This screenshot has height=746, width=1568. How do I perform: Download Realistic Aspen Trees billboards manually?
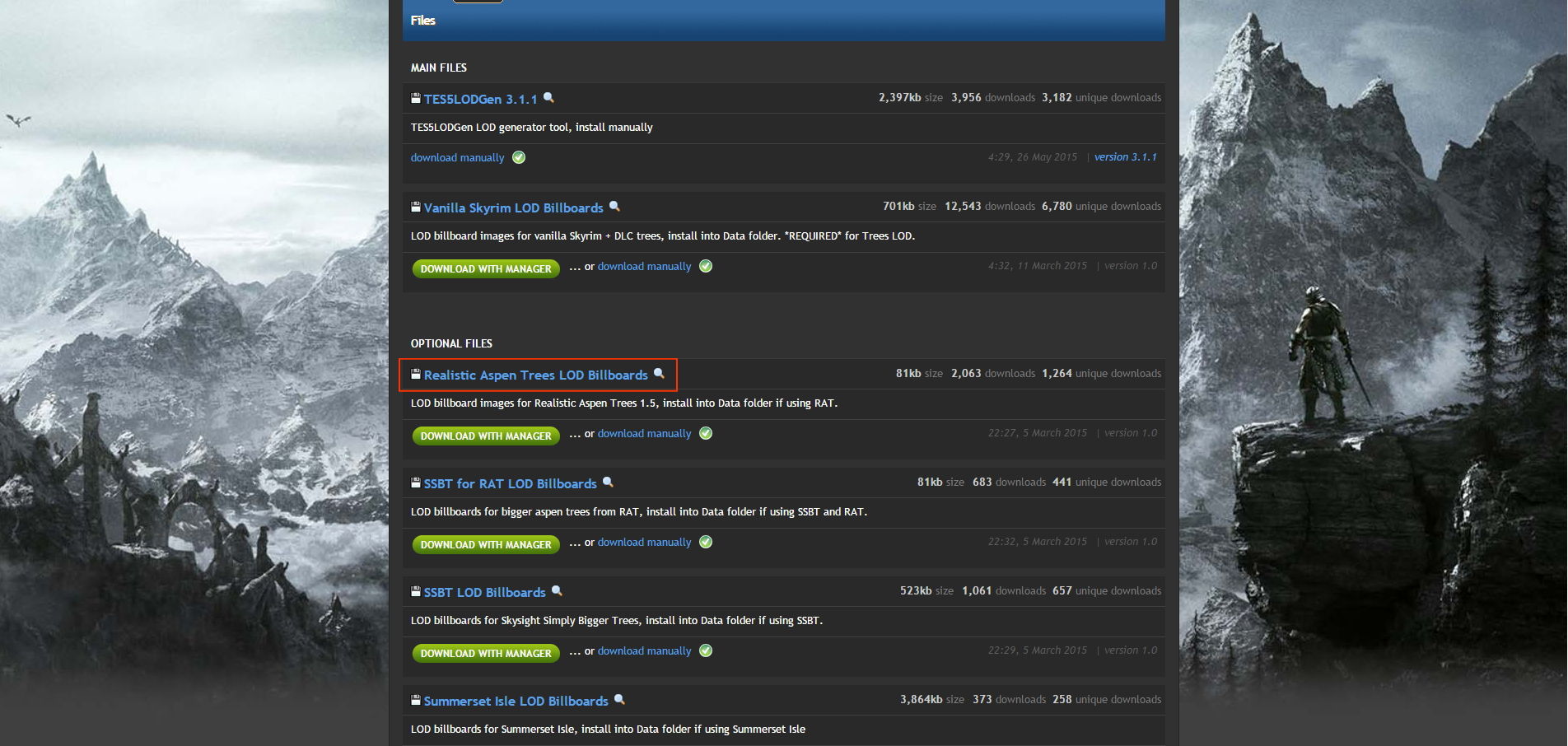645,433
